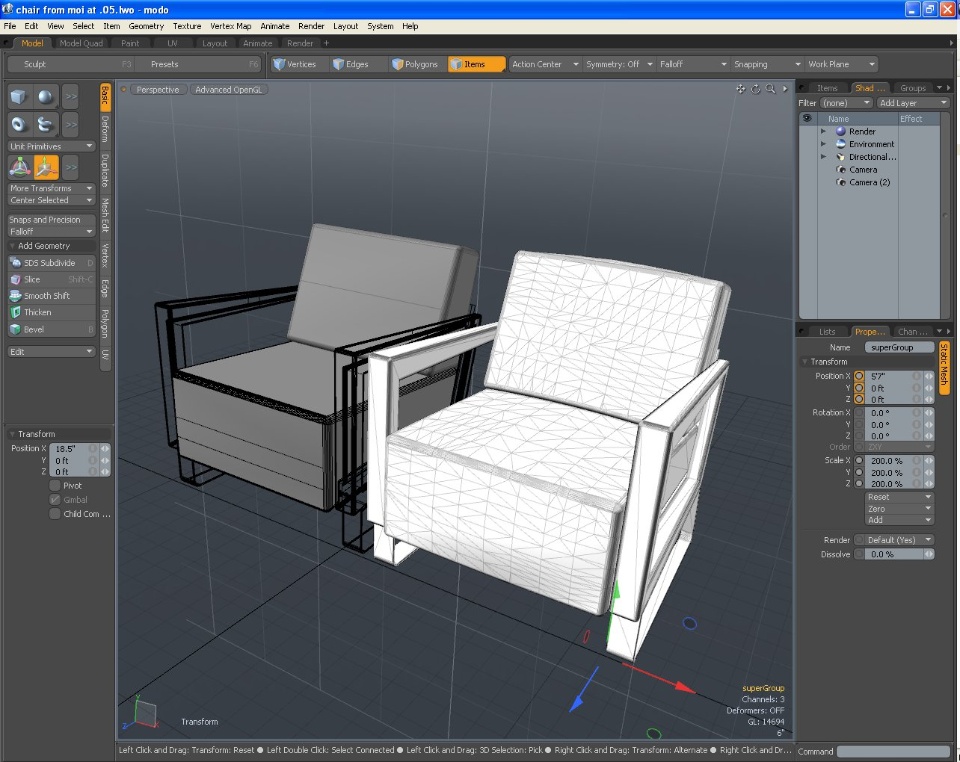The width and height of the screenshot is (960, 762).
Task: Open the Action Center dropdown
Action: coord(545,64)
